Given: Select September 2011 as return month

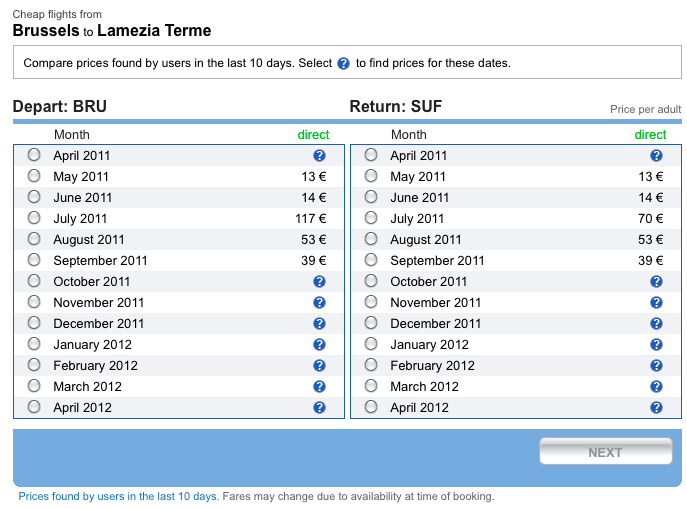Looking at the screenshot, I should [372, 261].
